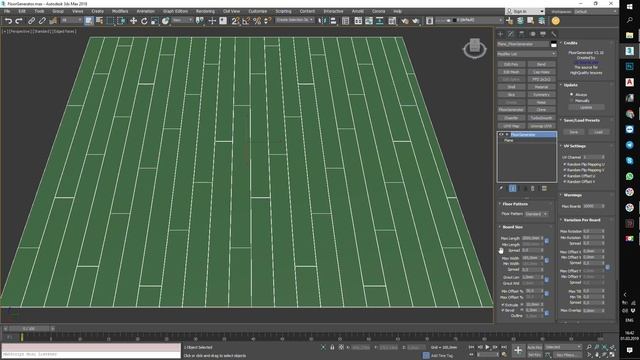Open the Rendering menu
Viewport: 640px width, 360px height.
tap(205, 11)
